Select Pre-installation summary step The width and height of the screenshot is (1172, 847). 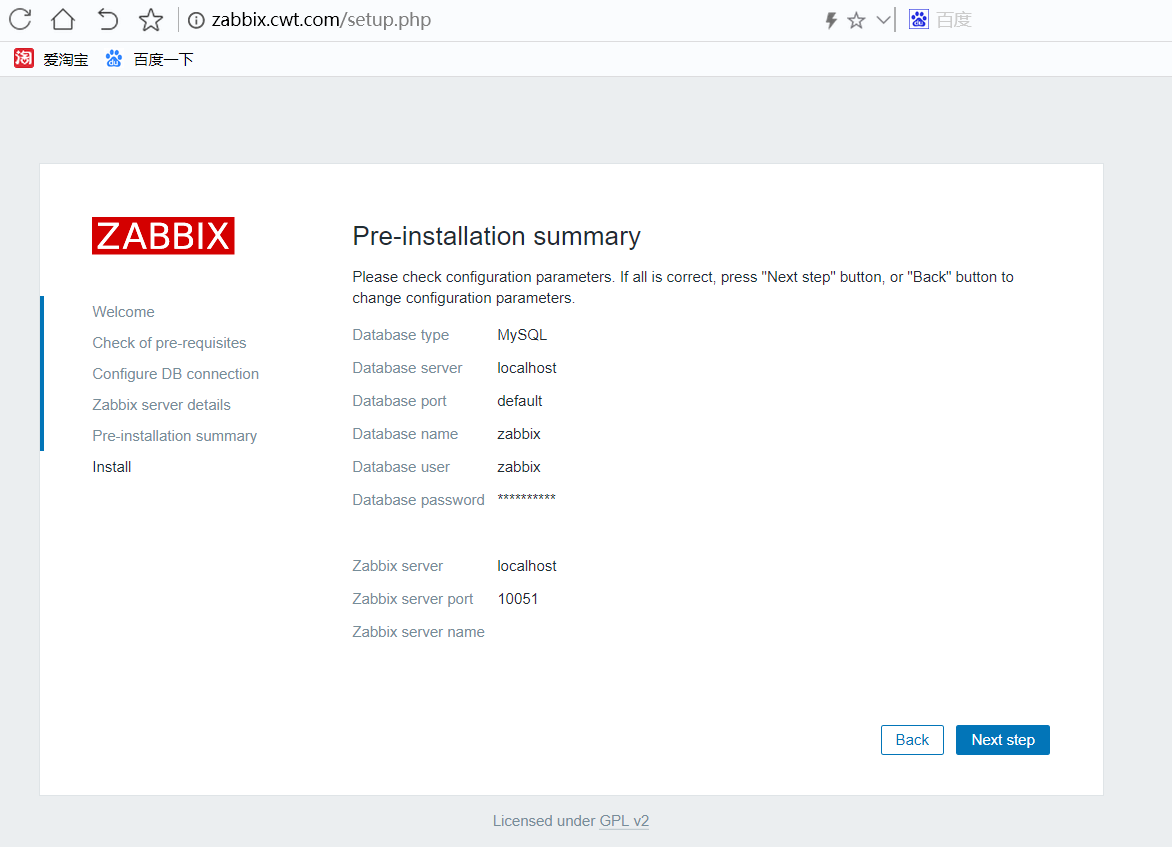pos(174,436)
